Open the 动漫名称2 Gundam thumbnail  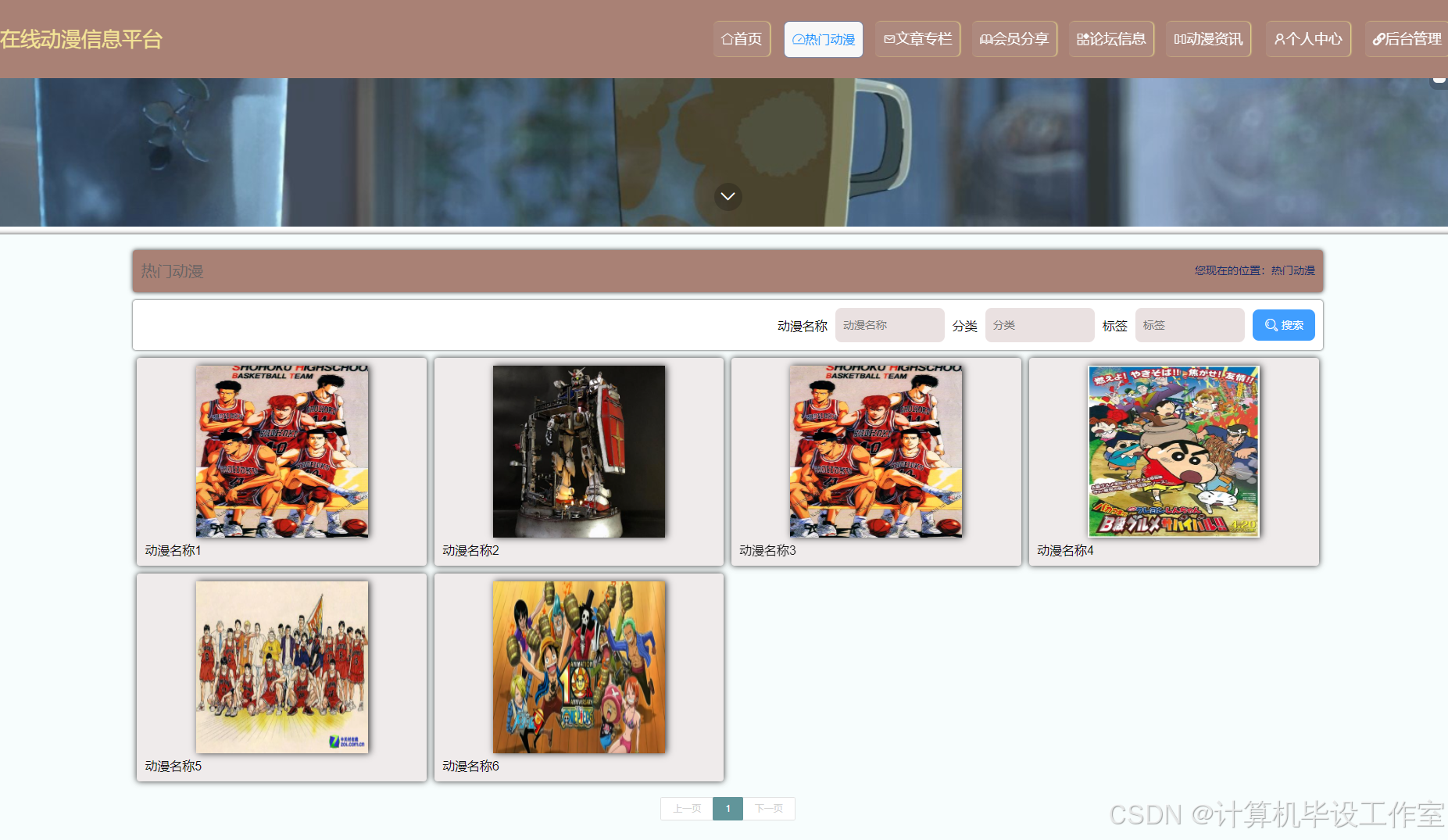pos(579,451)
